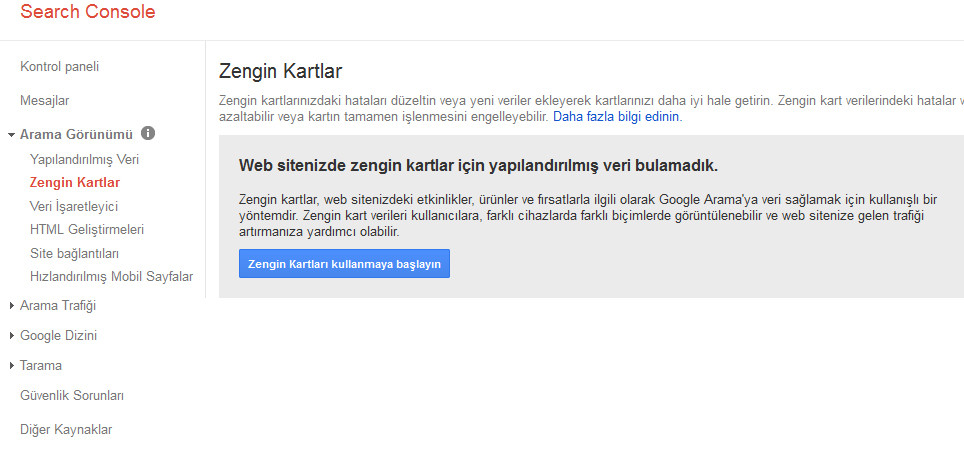Open Yapılandırılmış Veri page

point(84,159)
